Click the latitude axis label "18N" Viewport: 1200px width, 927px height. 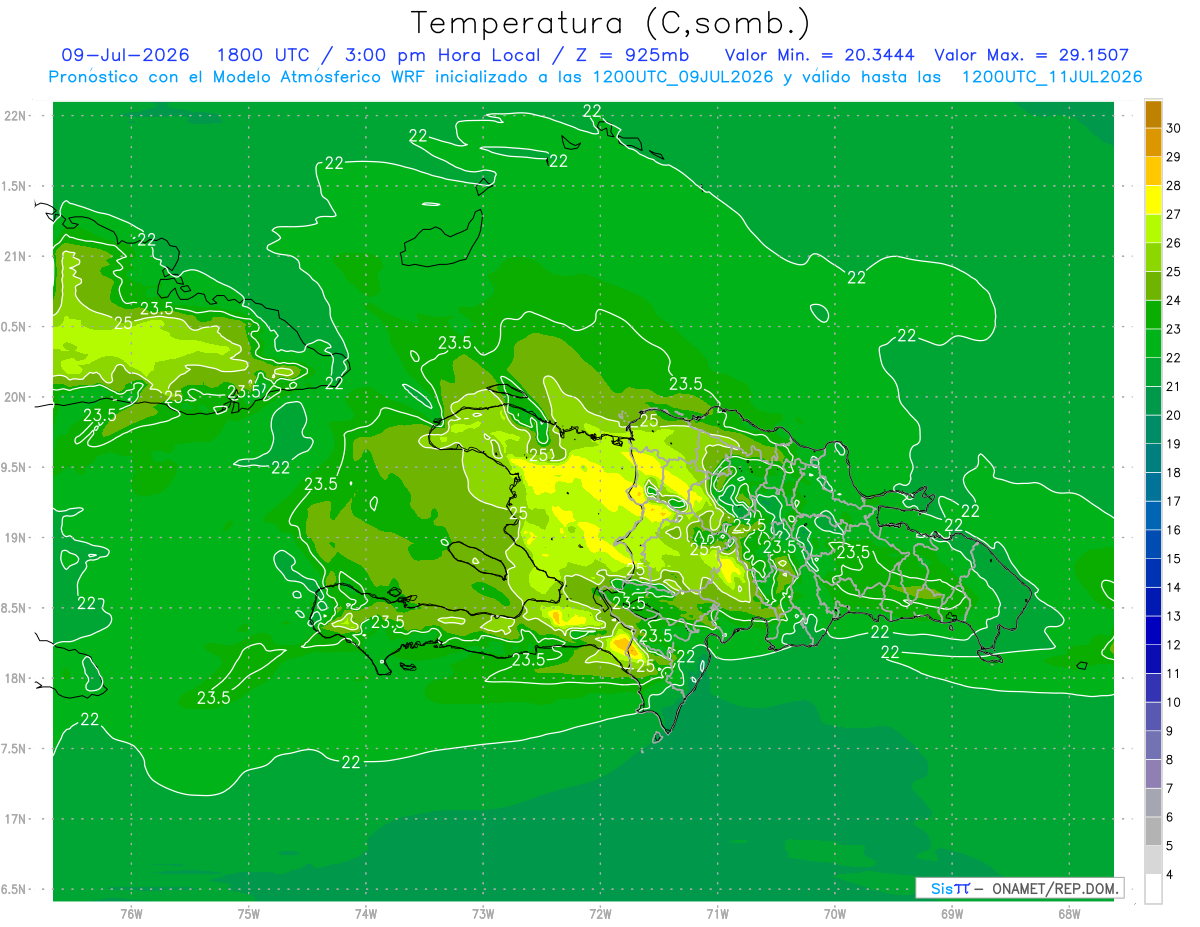pyautogui.click(x=16, y=678)
